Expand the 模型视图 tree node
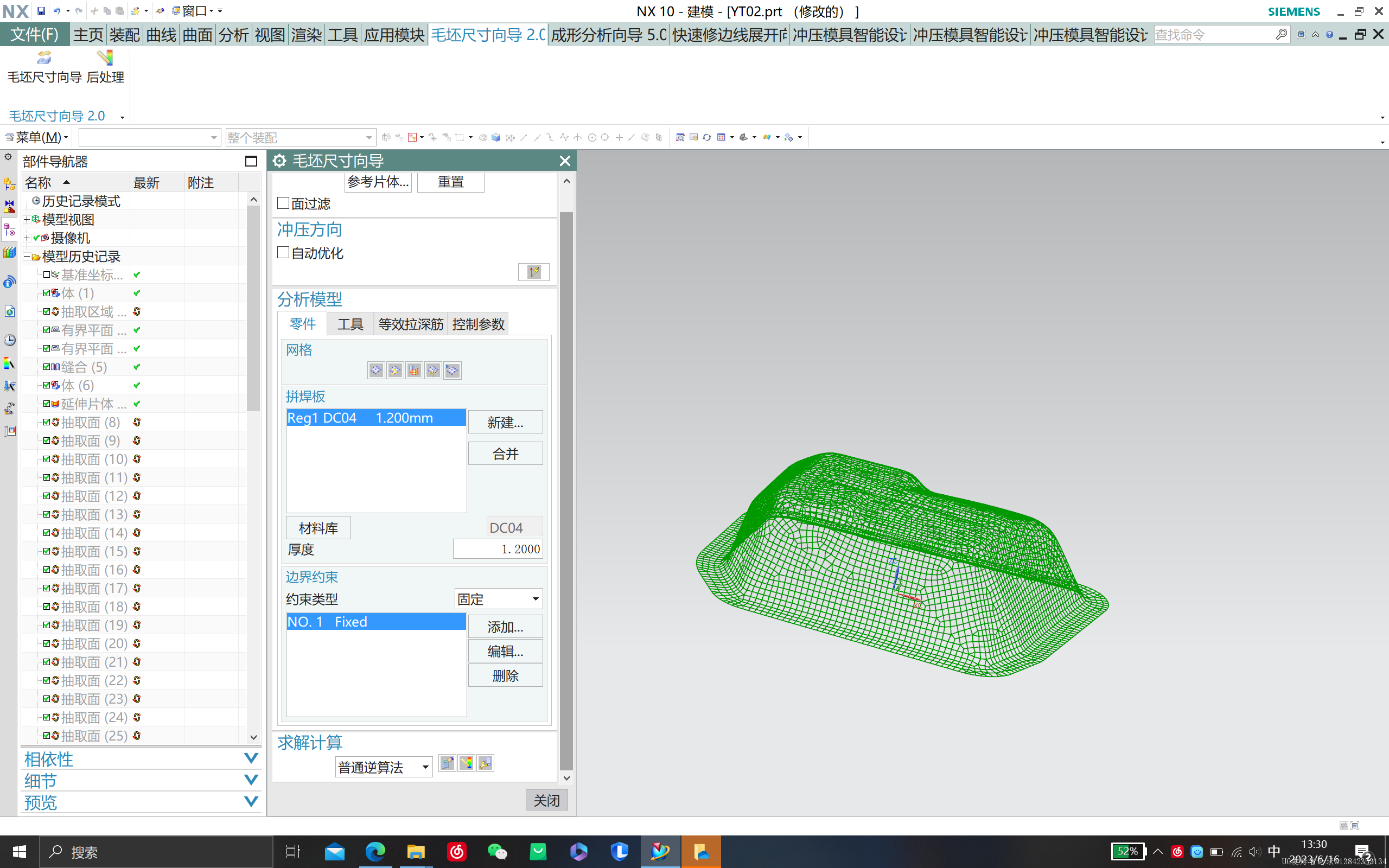The height and width of the screenshot is (868, 1389). click(27, 219)
